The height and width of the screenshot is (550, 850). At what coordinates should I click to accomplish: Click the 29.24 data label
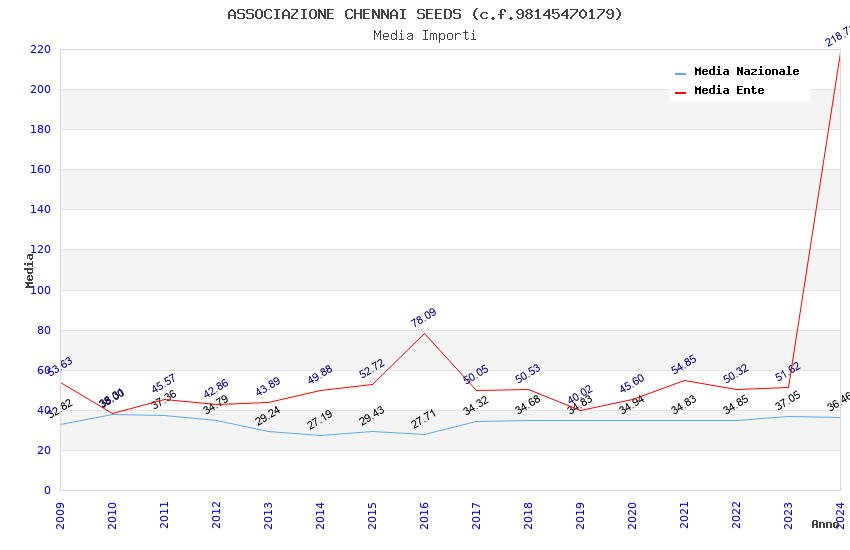268,416
